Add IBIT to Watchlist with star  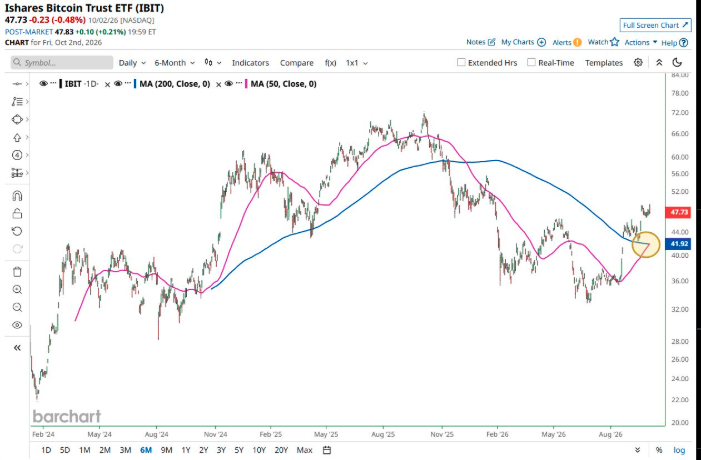[603, 42]
